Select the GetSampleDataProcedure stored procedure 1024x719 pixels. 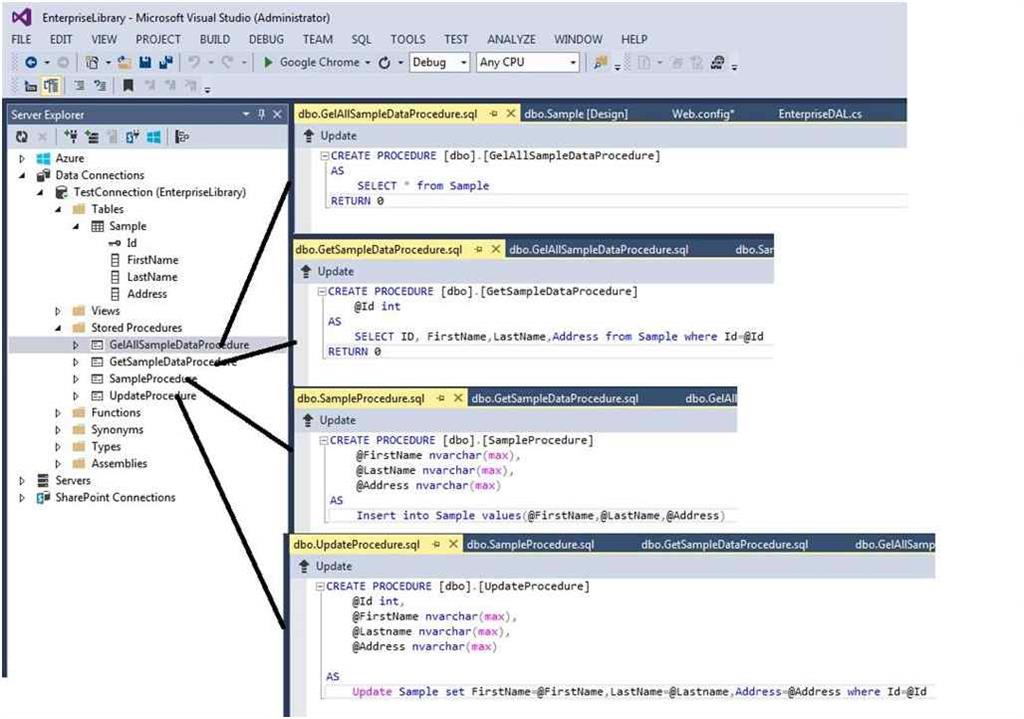pyautogui.click(x=172, y=362)
